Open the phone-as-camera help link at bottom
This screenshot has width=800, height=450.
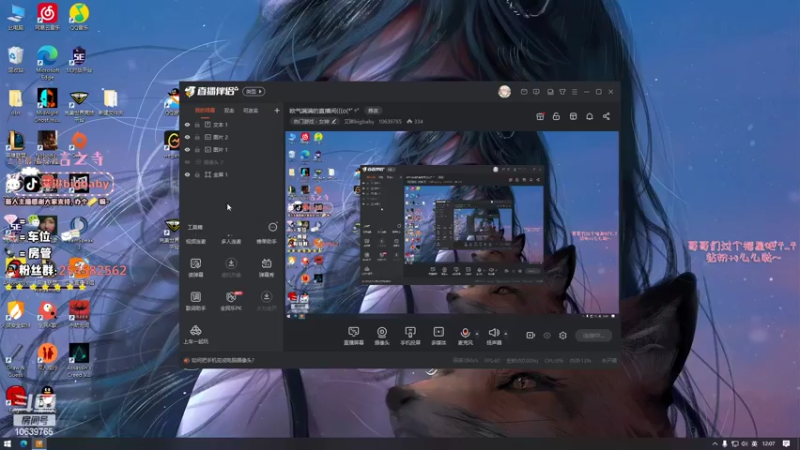click(x=222, y=360)
